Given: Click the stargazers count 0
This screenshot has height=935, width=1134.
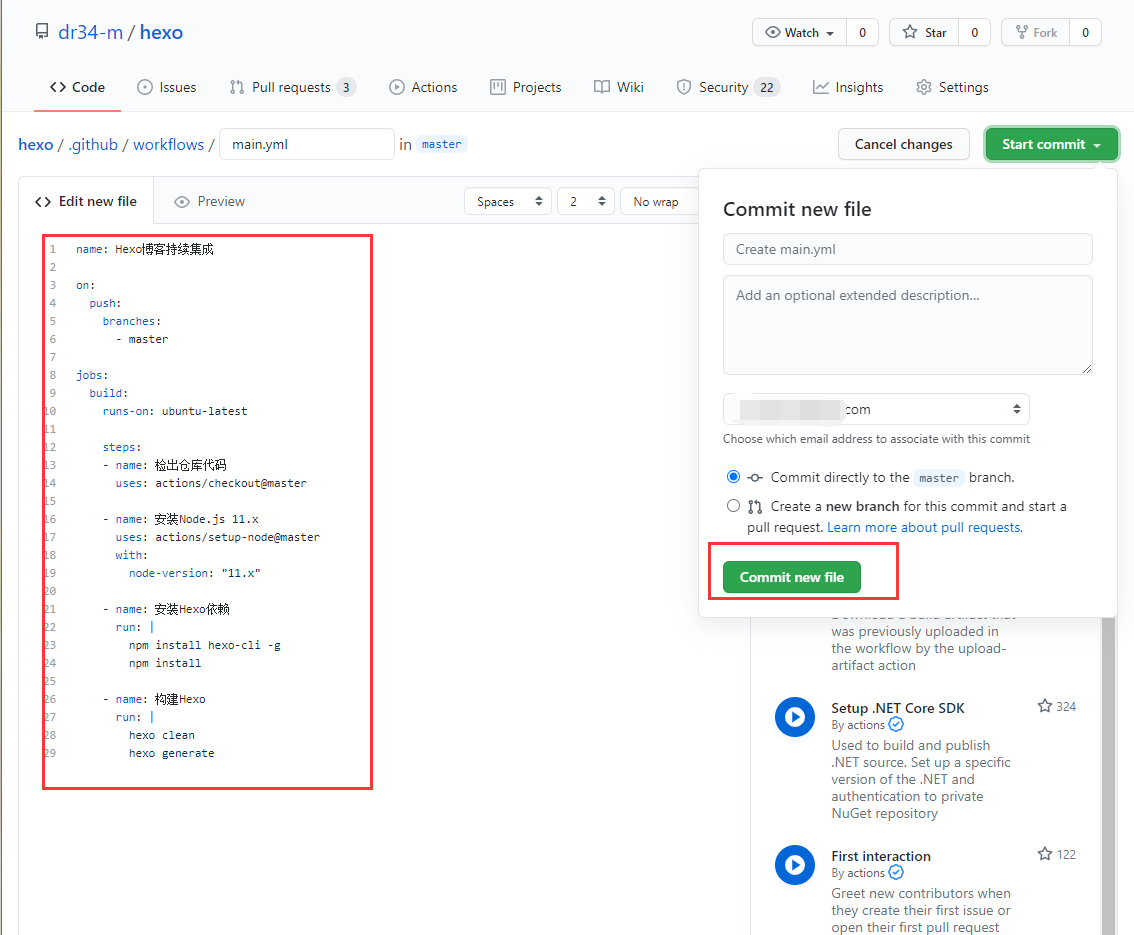Looking at the screenshot, I should (974, 33).
